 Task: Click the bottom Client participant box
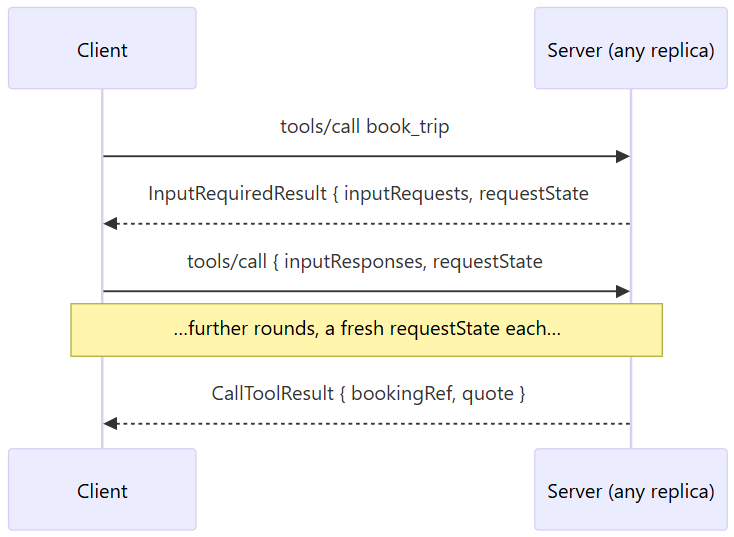click(102, 489)
